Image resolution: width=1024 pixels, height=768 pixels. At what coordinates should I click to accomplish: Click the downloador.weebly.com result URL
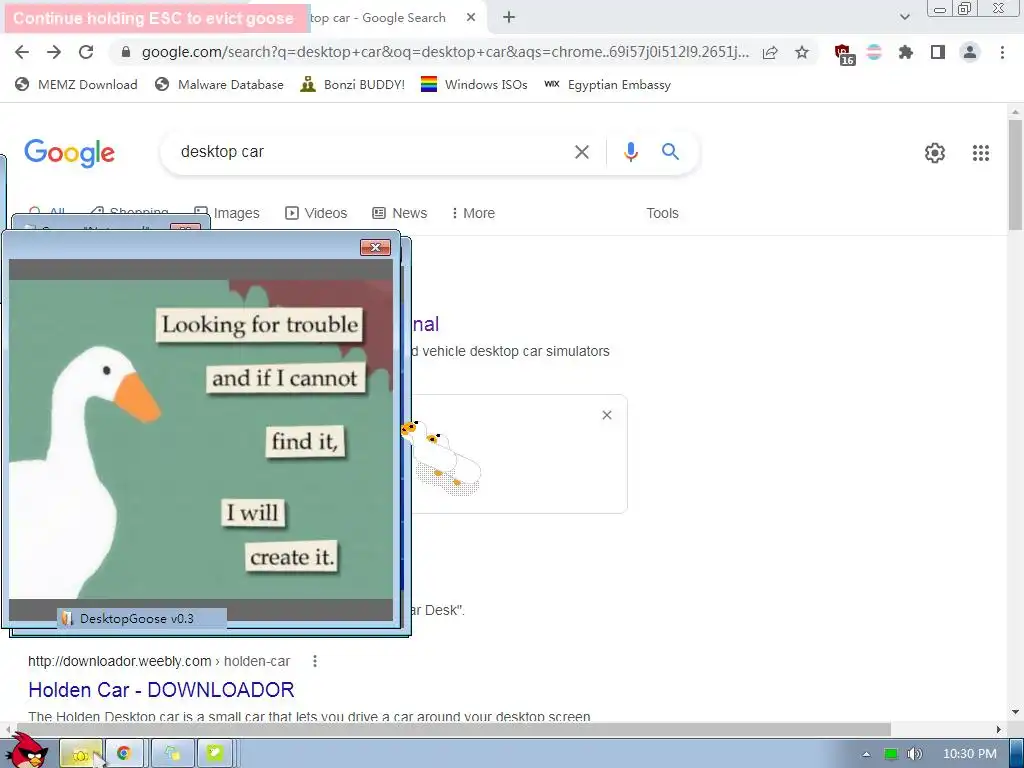[159, 661]
